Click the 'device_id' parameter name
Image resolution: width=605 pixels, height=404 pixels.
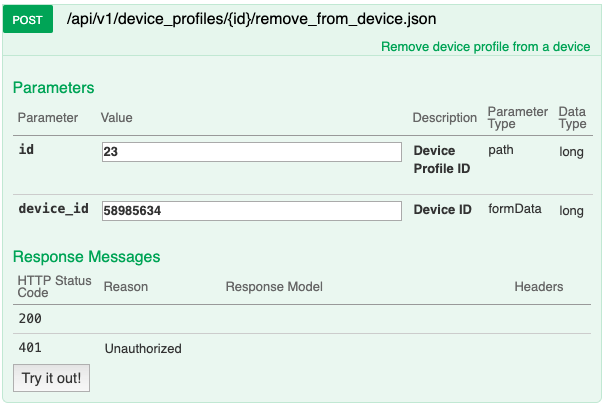click(x=54, y=209)
